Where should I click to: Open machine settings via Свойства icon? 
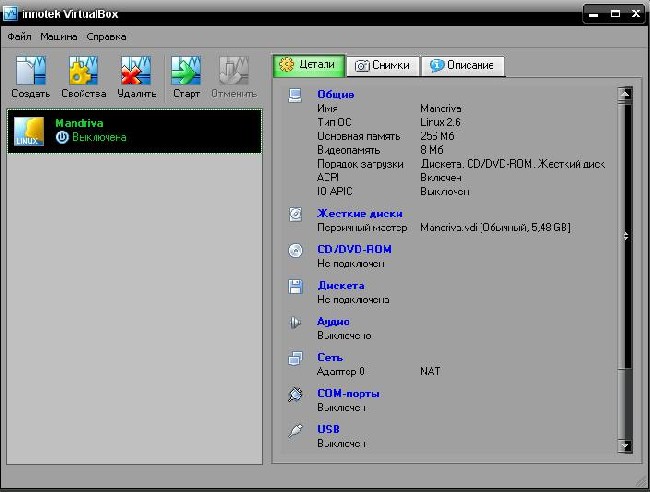[83, 71]
